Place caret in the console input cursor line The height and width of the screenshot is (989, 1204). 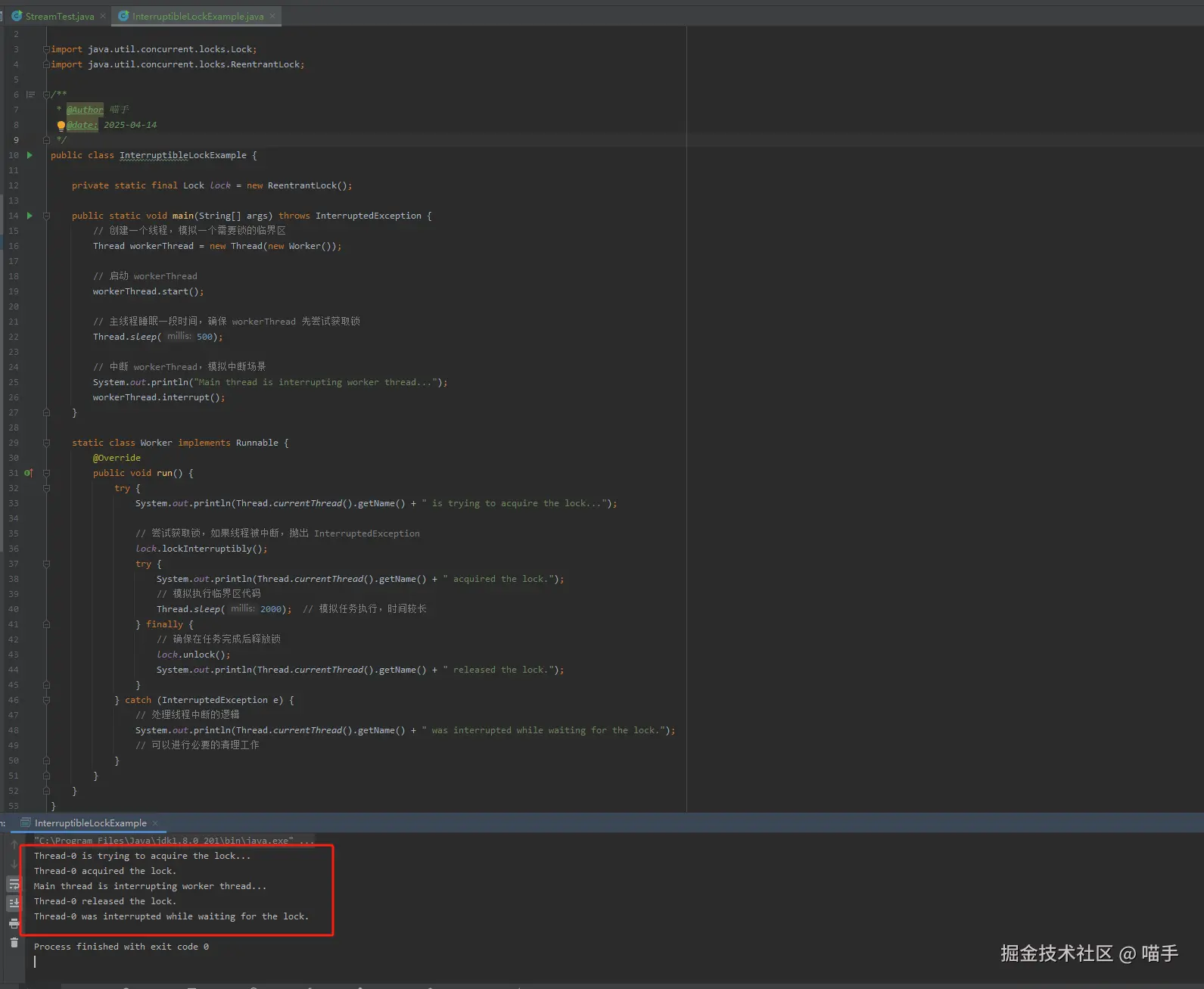click(35, 962)
